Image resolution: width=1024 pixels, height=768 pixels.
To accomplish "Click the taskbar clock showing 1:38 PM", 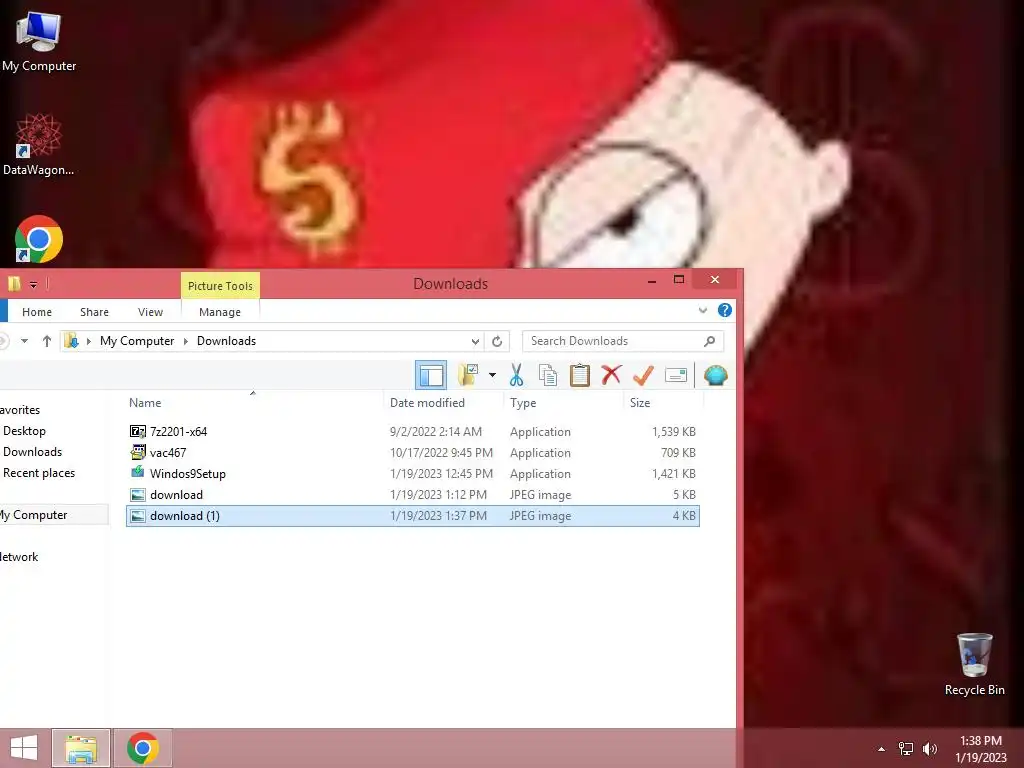I will click(x=981, y=749).
